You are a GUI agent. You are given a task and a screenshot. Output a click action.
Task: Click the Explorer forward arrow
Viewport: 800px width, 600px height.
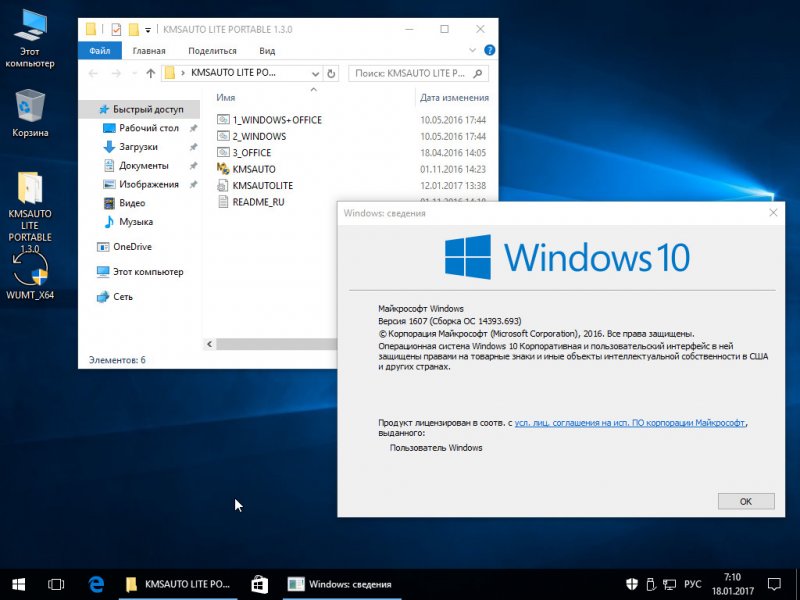coord(116,73)
